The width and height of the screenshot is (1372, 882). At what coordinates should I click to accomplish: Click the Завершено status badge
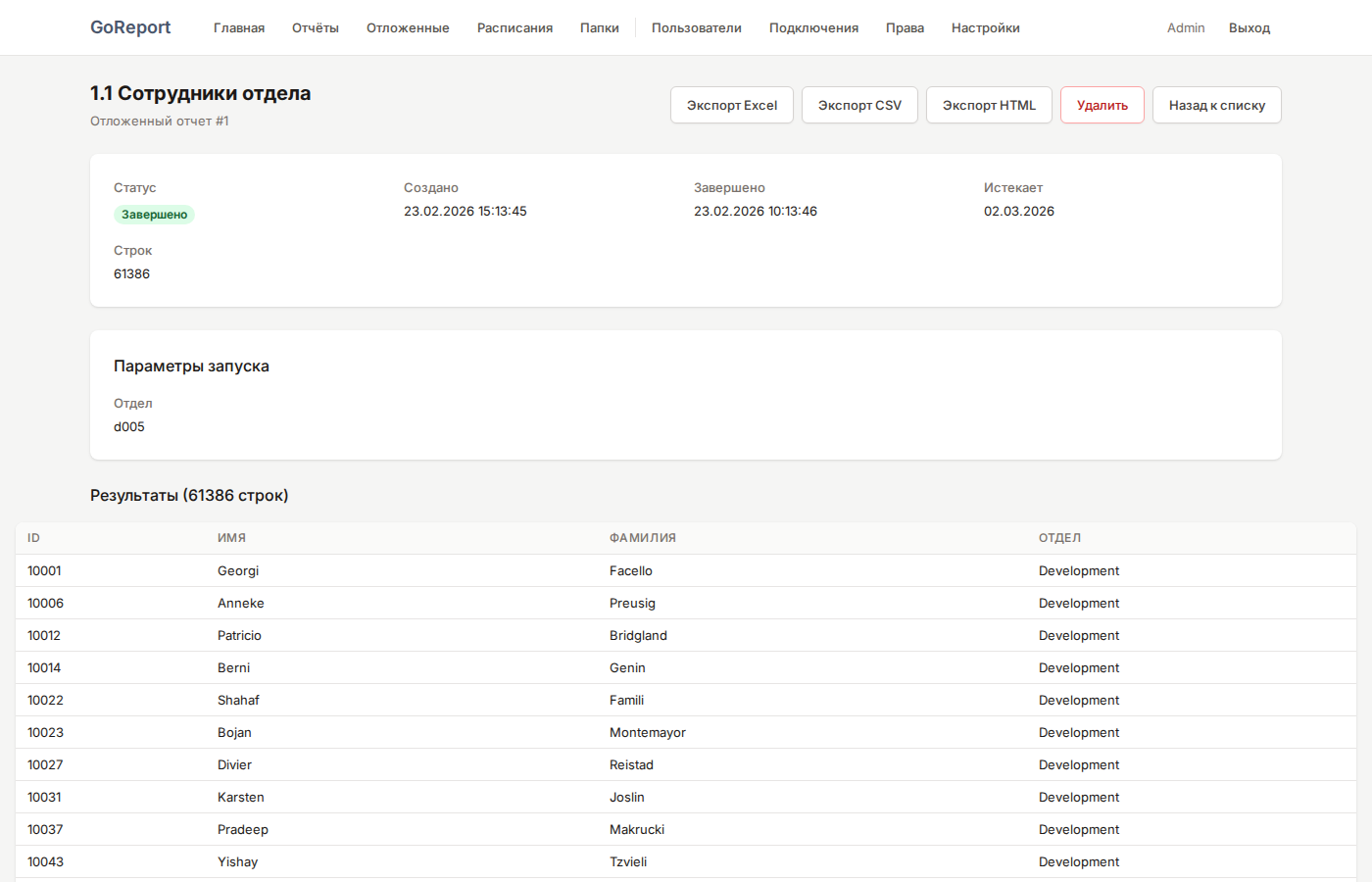[x=154, y=215]
